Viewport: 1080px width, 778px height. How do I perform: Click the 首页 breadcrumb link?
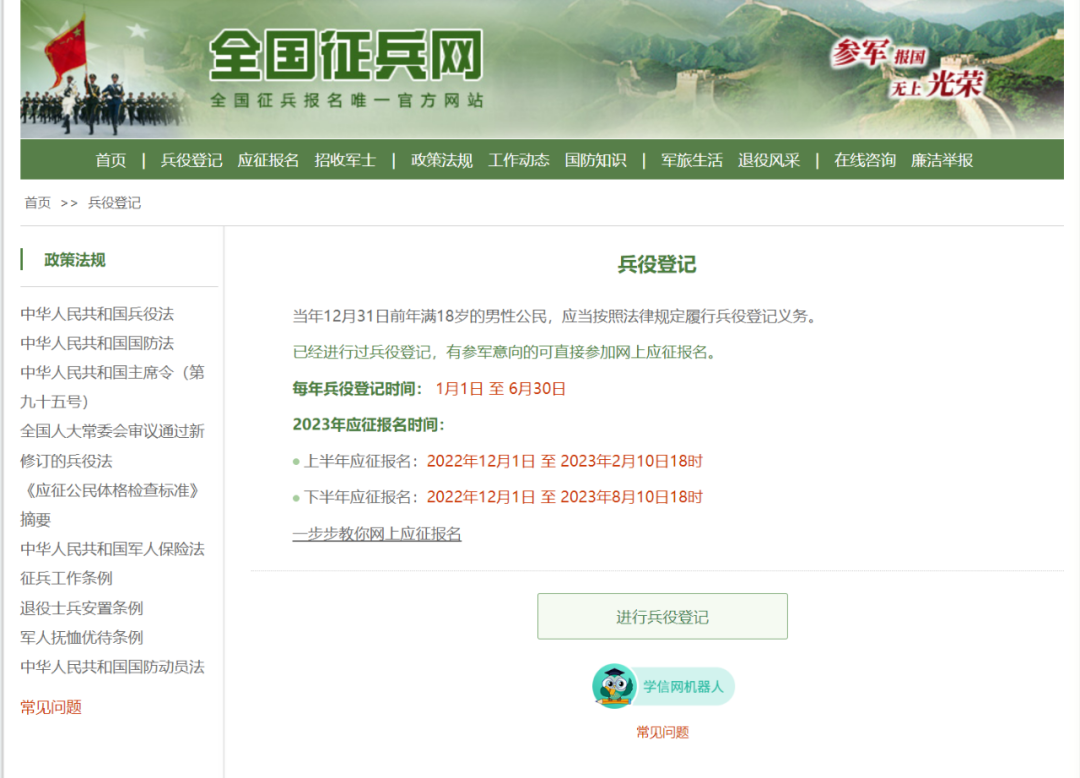click(x=38, y=203)
